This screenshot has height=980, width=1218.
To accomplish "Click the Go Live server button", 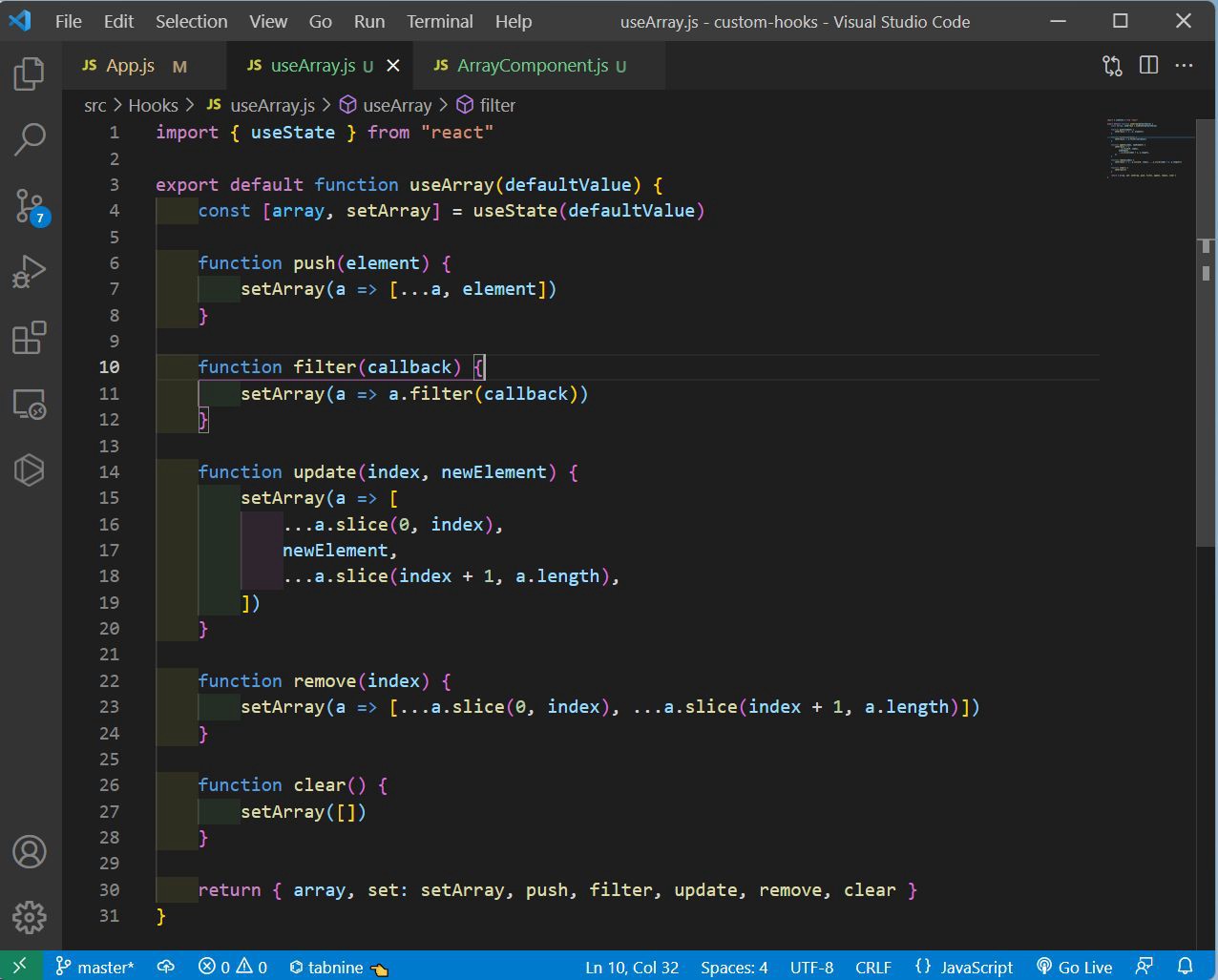I will pos(1075,967).
